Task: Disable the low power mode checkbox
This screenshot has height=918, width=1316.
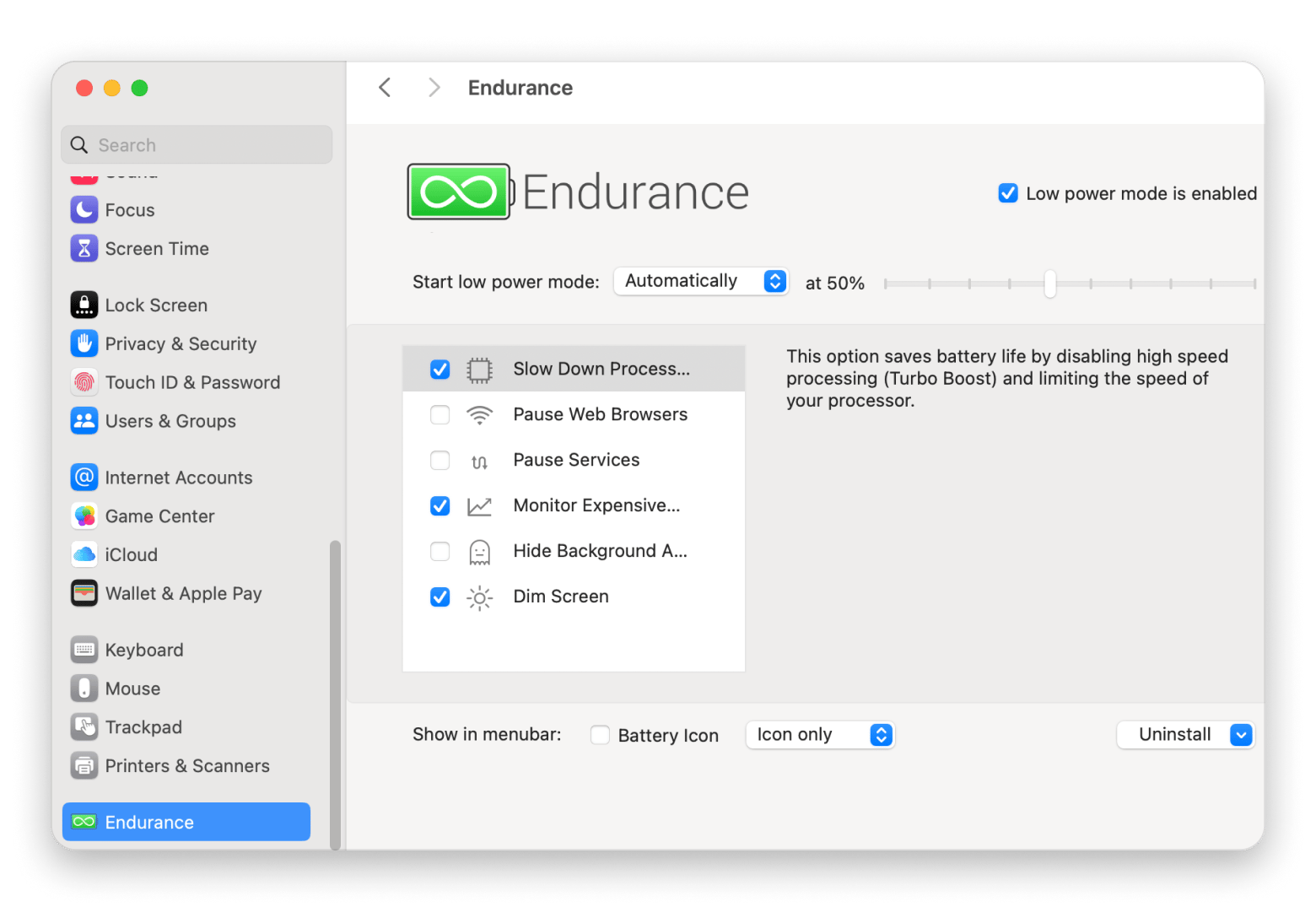Action: tap(1008, 193)
